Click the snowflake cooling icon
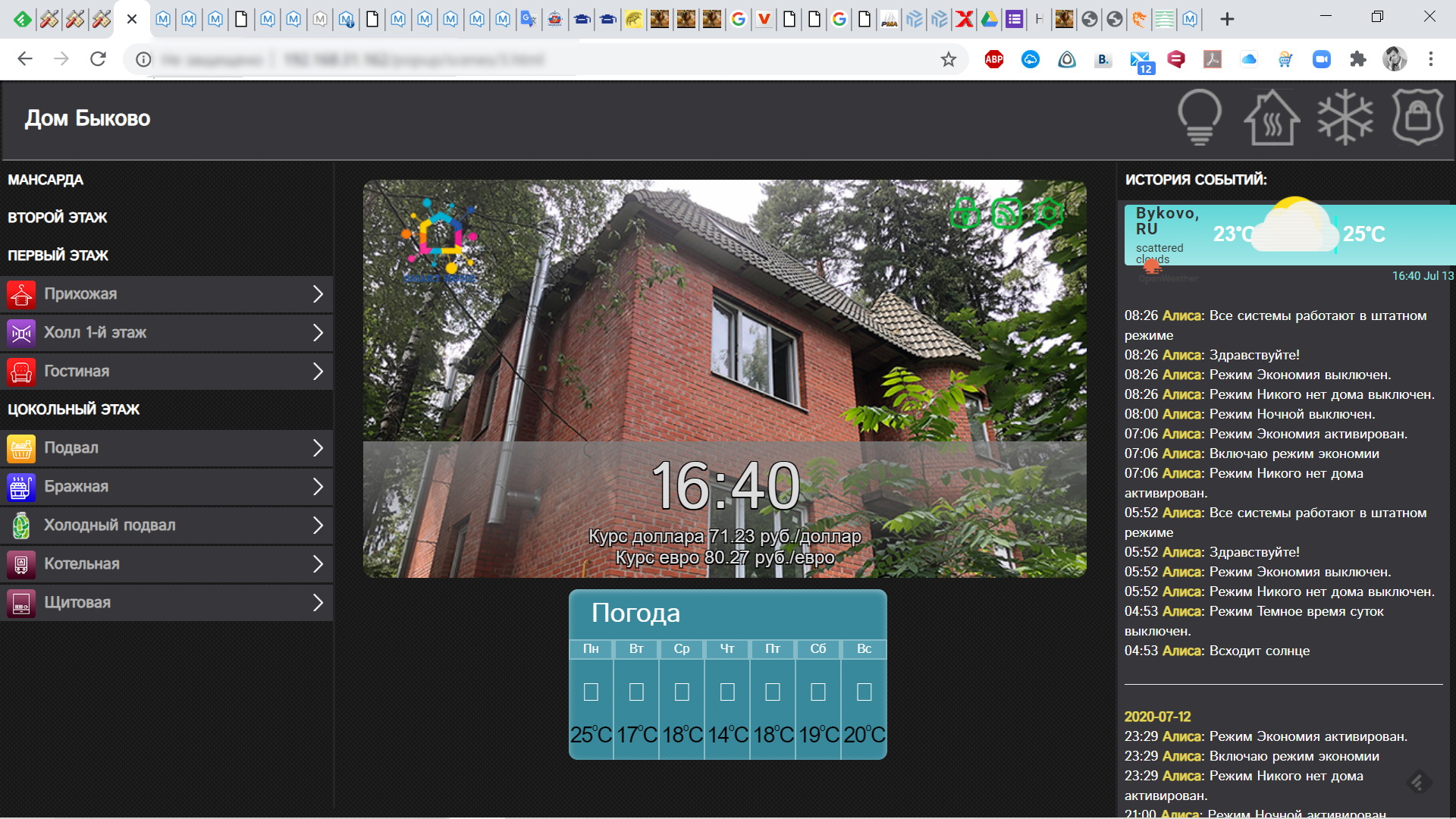The image size is (1456, 819). [1345, 118]
